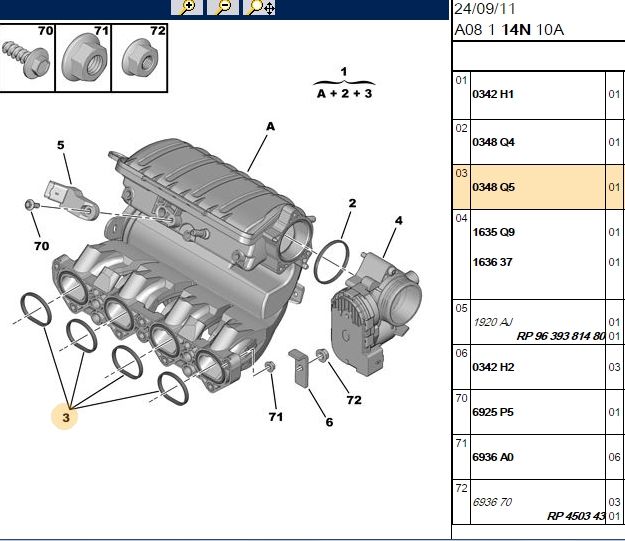Select superseded part 1920 AJ
This screenshot has width=625, height=541.
(493, 322)
